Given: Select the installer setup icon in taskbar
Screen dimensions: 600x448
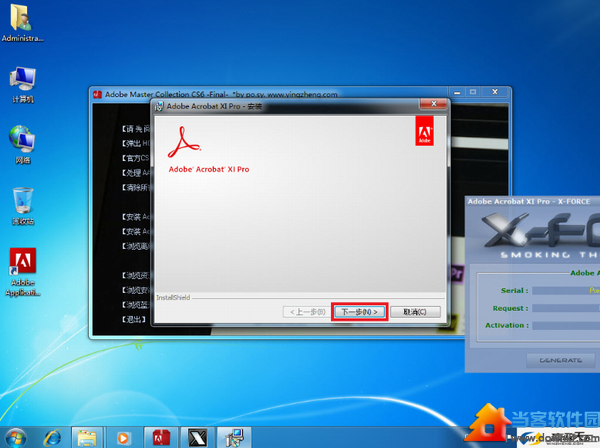Looking at the screenshot, I should [x=235, y=437].
